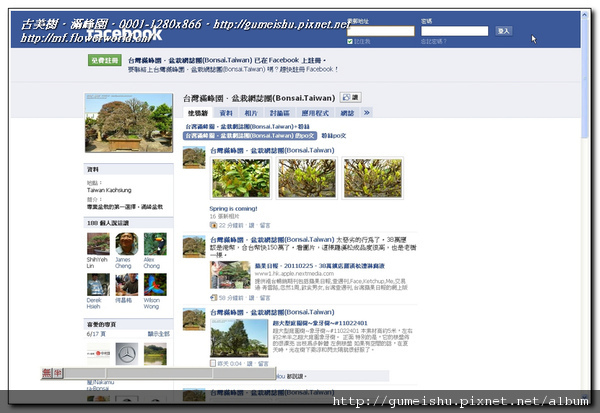Click the 讚 Like button beside page title
The height and width of the screenshot is (413, 600).
351,98
